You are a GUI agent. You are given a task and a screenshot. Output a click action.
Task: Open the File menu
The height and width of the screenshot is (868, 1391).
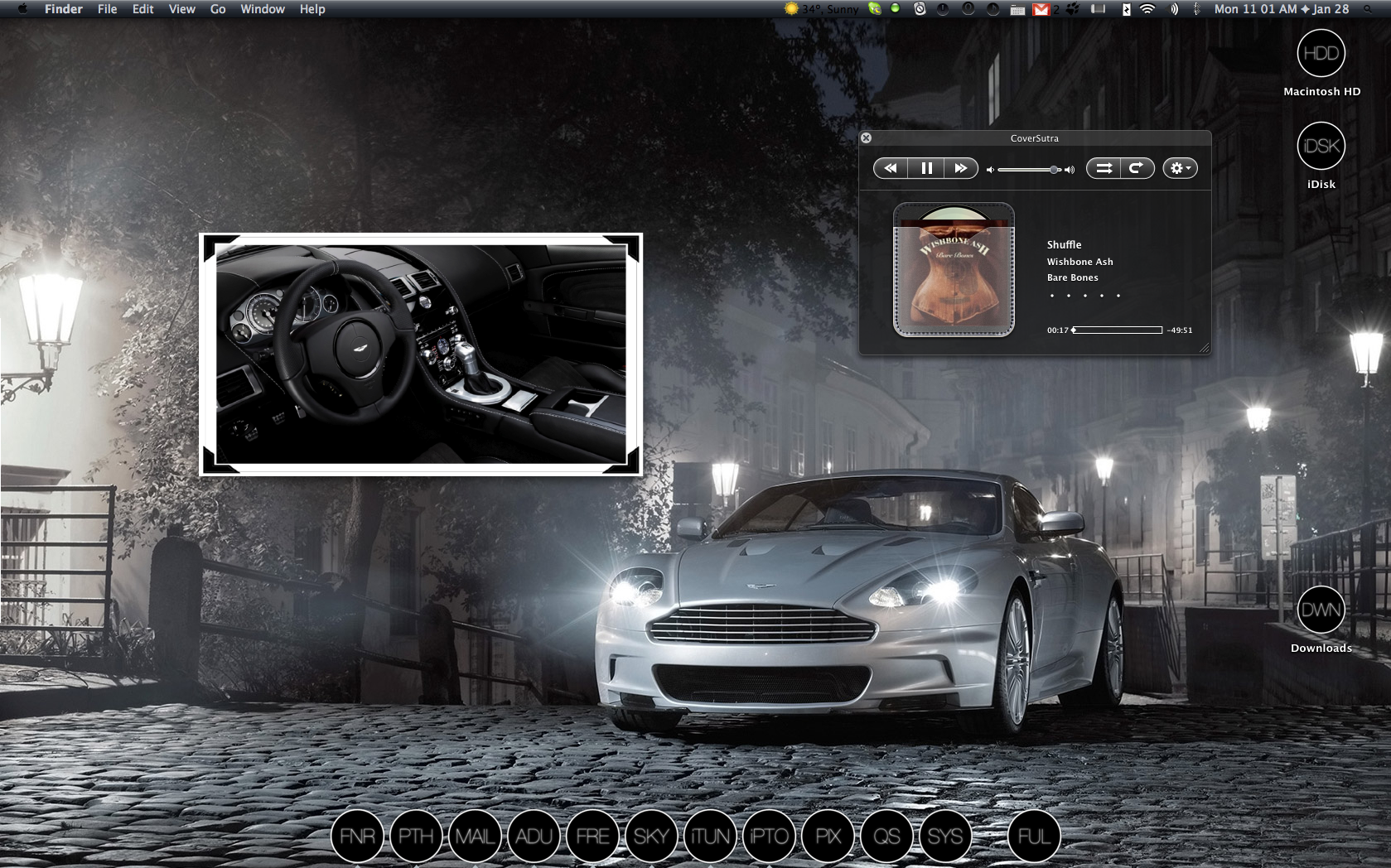[x=108, y=9]
